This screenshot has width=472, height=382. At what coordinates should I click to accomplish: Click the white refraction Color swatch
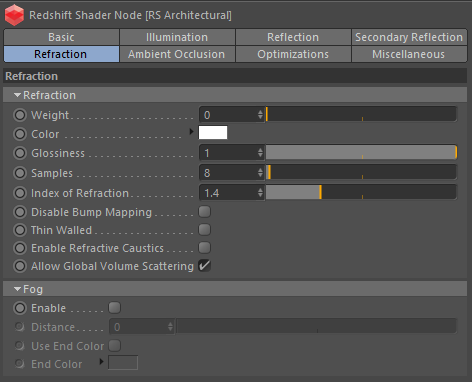tap(213, 132)
